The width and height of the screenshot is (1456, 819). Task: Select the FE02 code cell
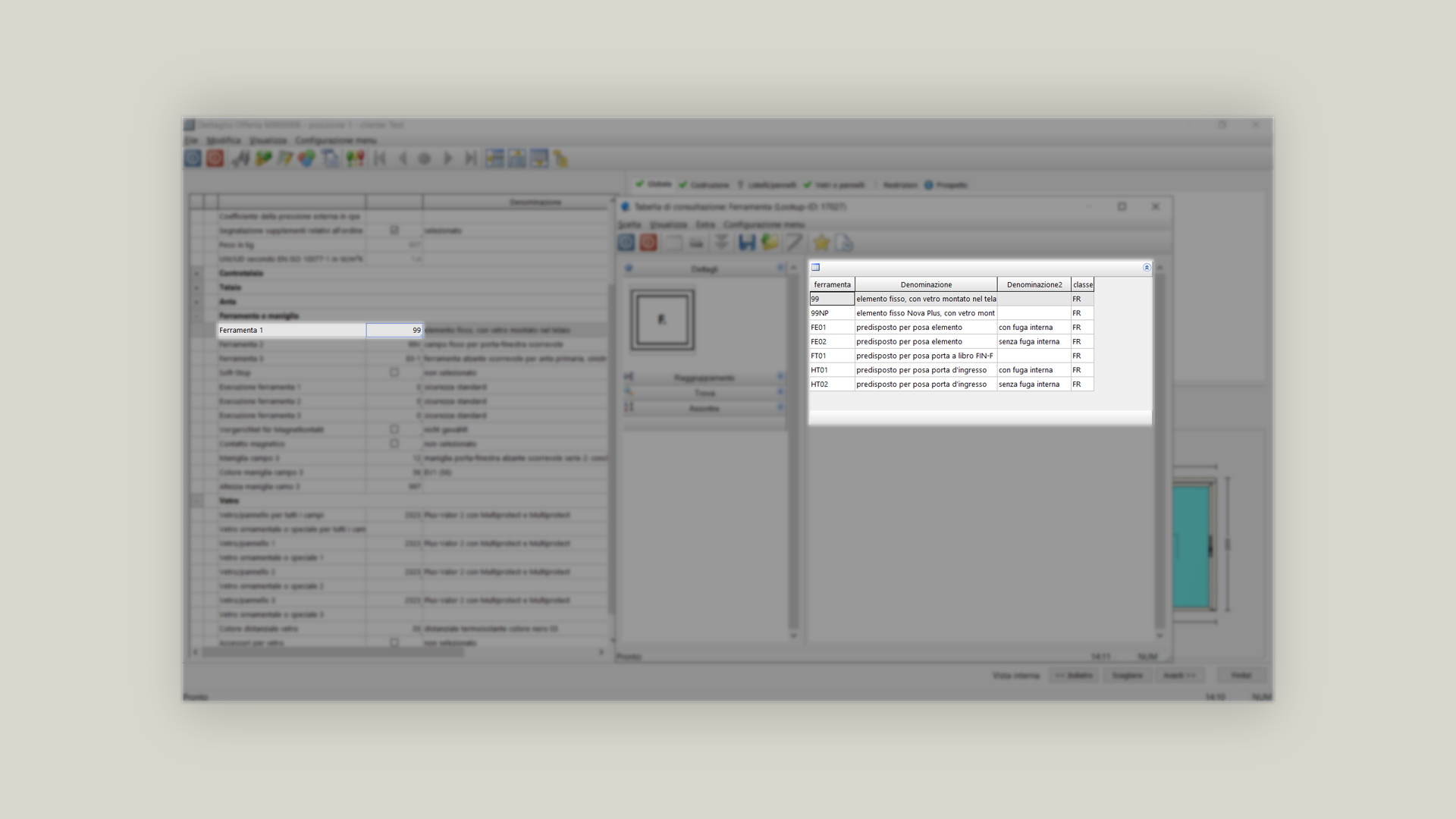coord(832,341)
